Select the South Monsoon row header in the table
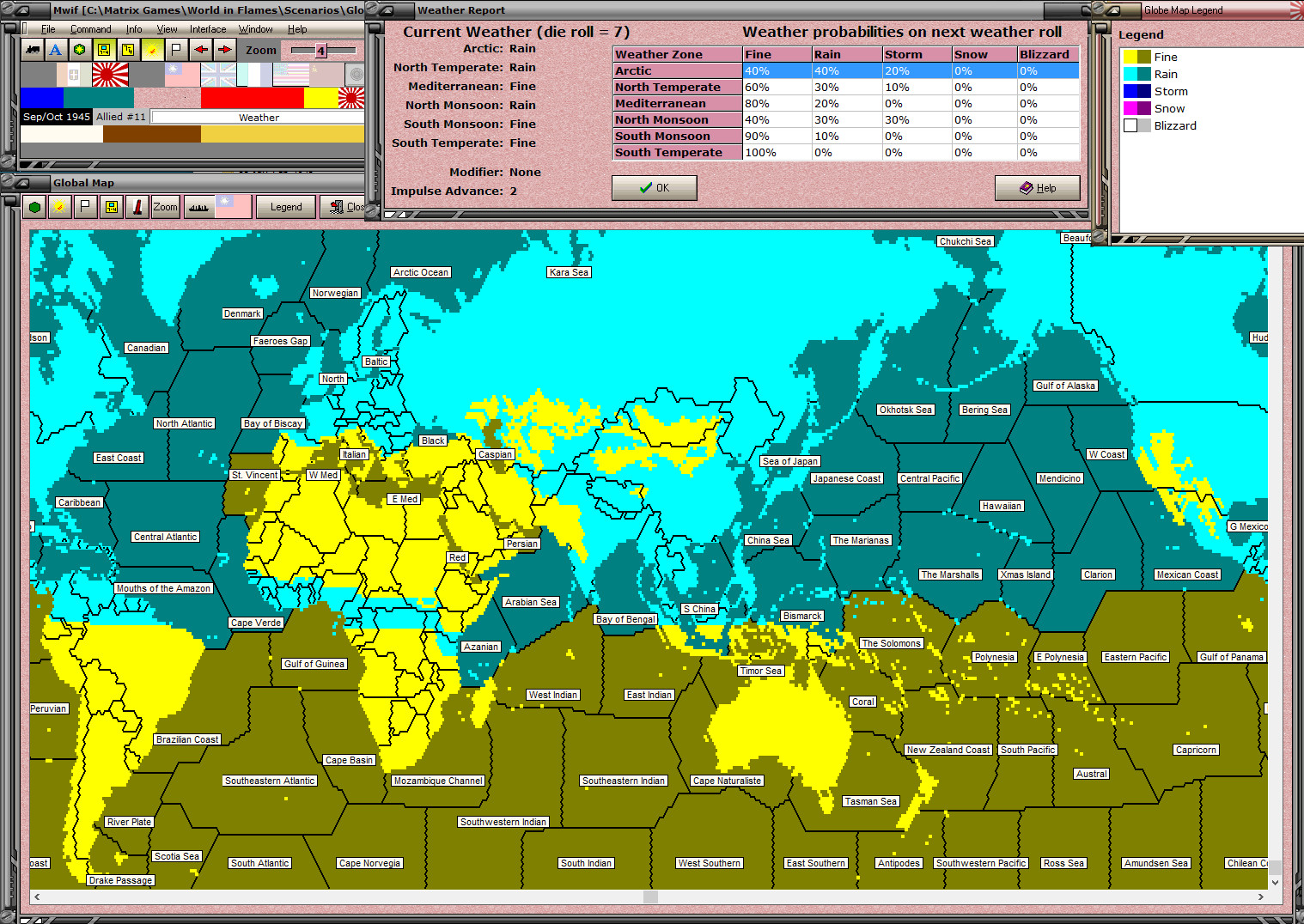This screenshot has width=1304, height=924. click(x=678, y=137)
